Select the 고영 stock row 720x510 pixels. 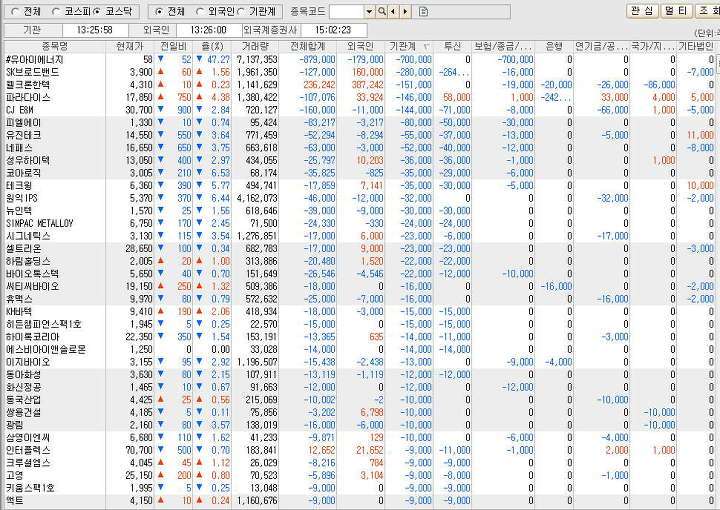point(360,476)
